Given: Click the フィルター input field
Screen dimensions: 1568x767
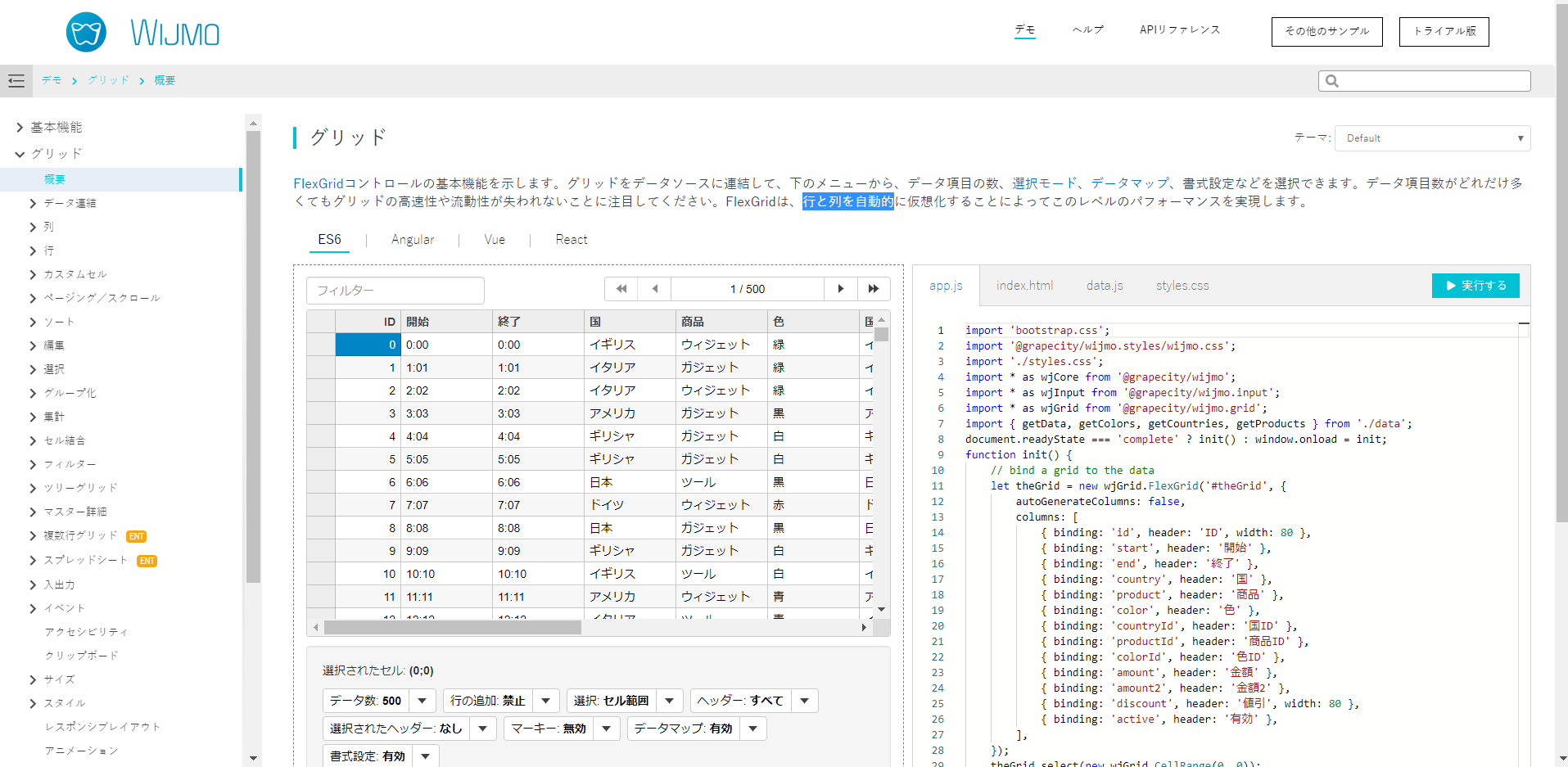Looking at the screenshot, I should pos(395,291).
